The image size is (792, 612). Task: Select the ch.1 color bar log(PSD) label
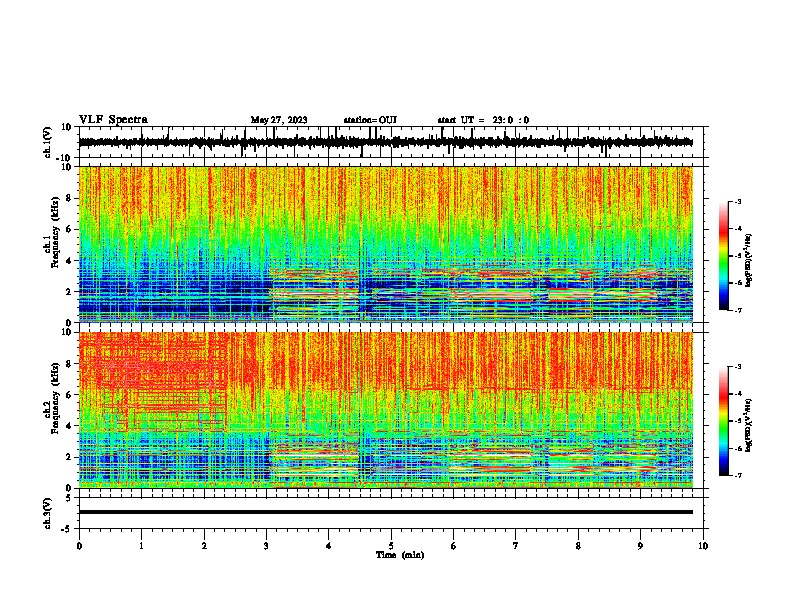749,261
